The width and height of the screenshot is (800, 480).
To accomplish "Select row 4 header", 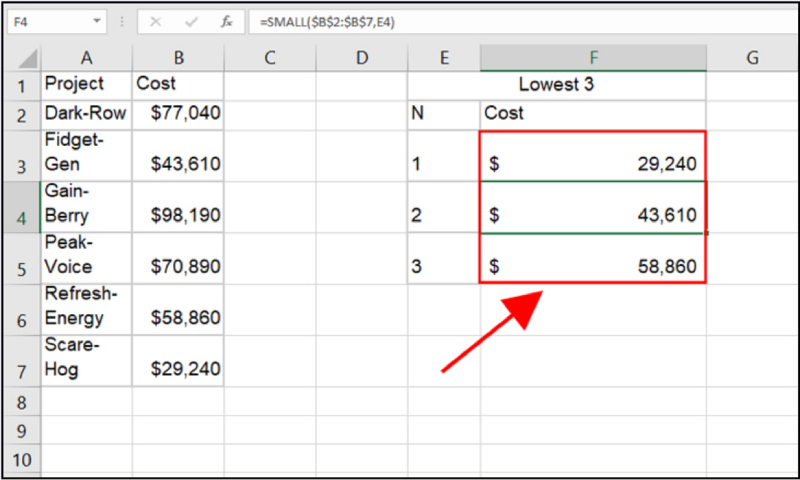I will [22, 208].
